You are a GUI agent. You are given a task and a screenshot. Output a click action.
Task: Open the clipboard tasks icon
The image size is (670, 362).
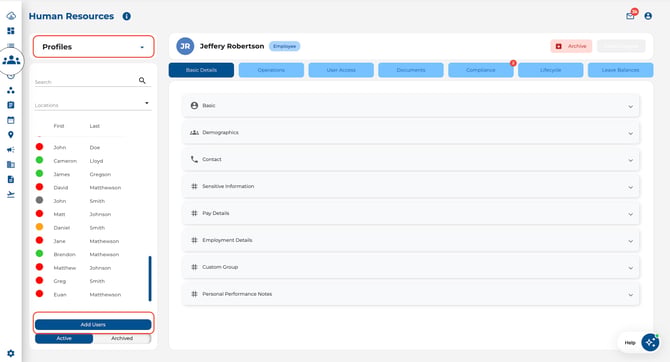tap(11, 105)
